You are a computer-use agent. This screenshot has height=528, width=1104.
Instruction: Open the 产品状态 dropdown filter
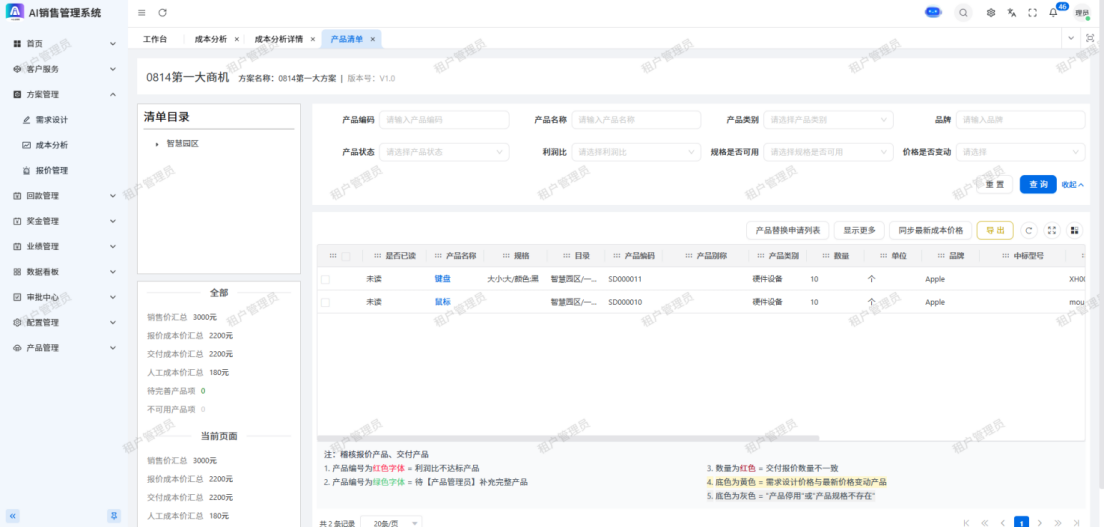(x=445, y=152)
